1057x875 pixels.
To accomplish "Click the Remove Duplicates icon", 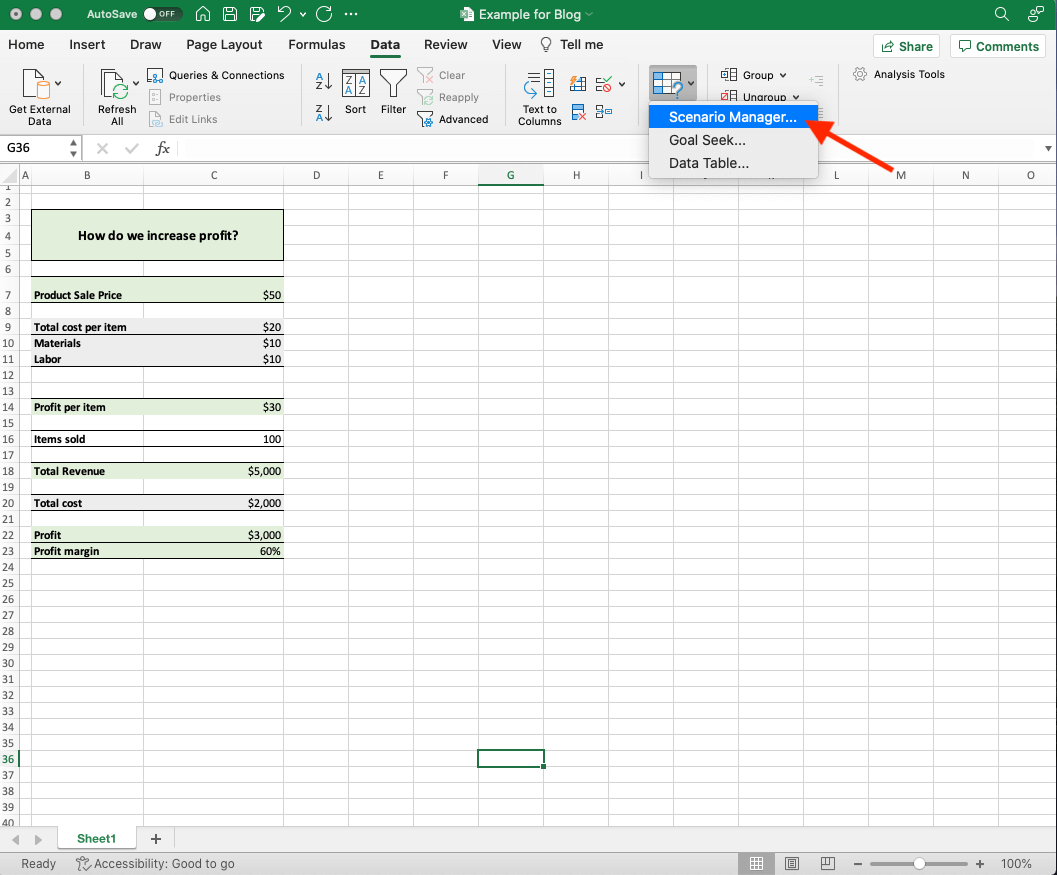I will point(578,112).
